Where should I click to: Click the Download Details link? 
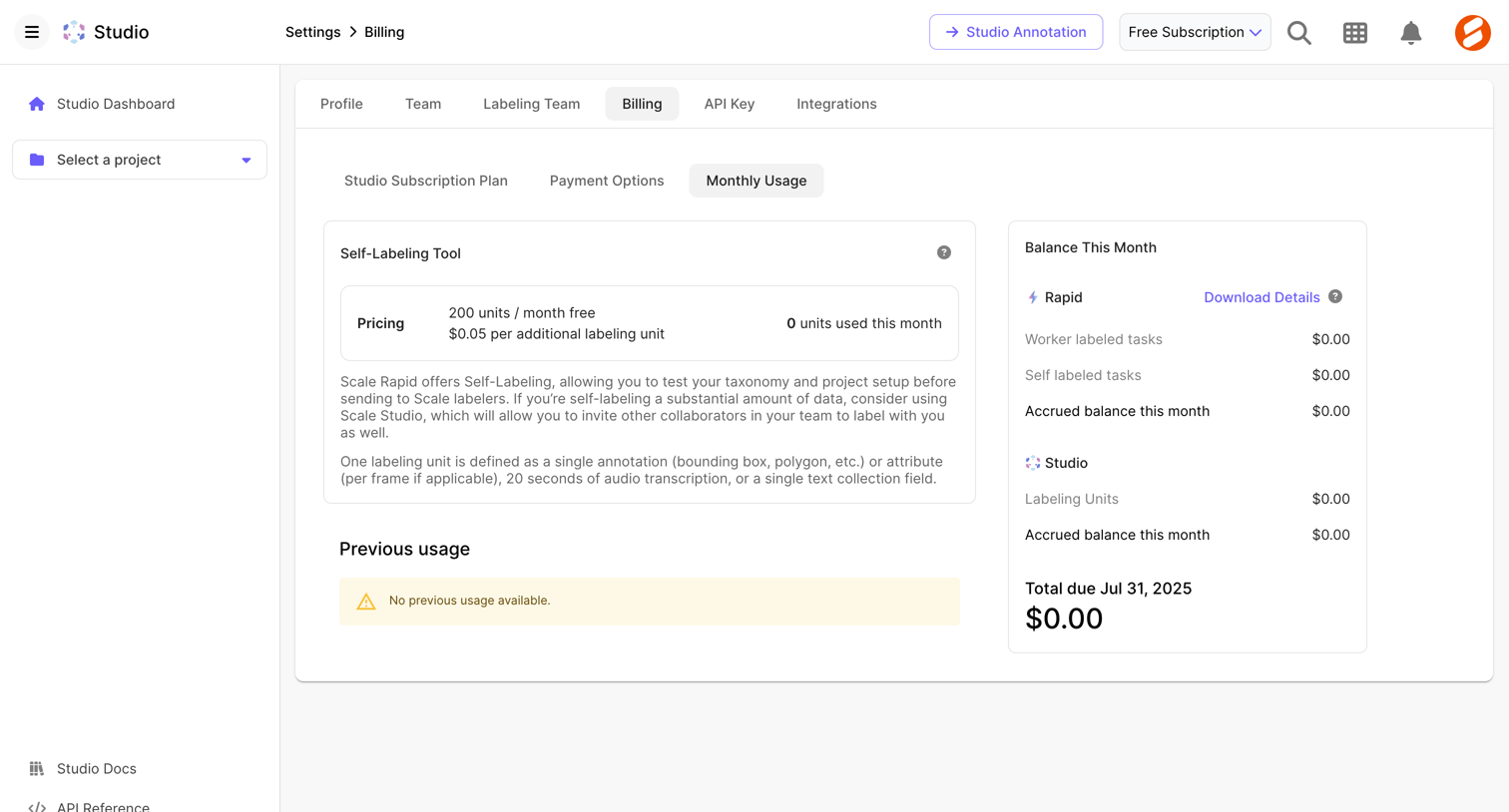(1261, 297)
